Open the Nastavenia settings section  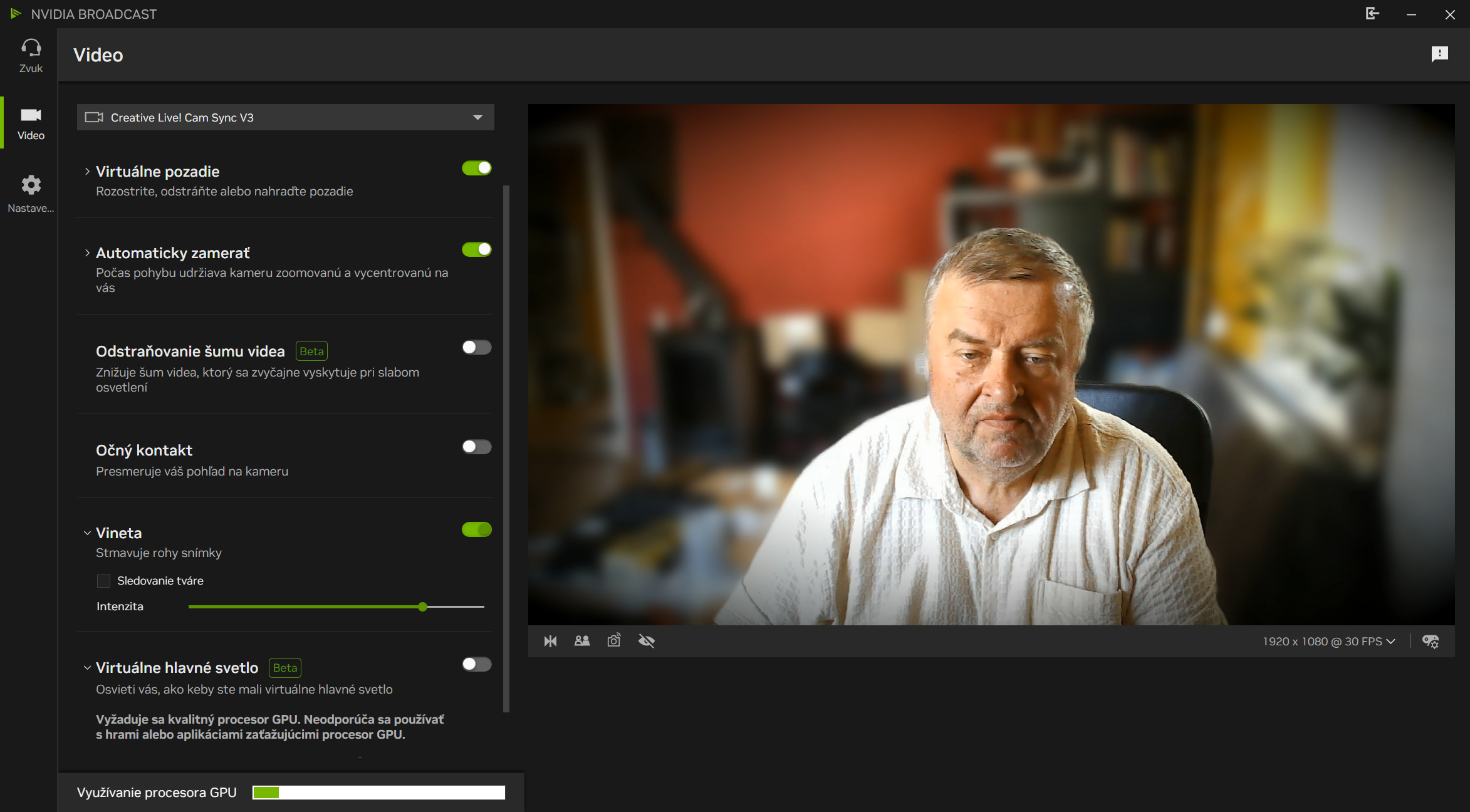[x=31, y=193]
